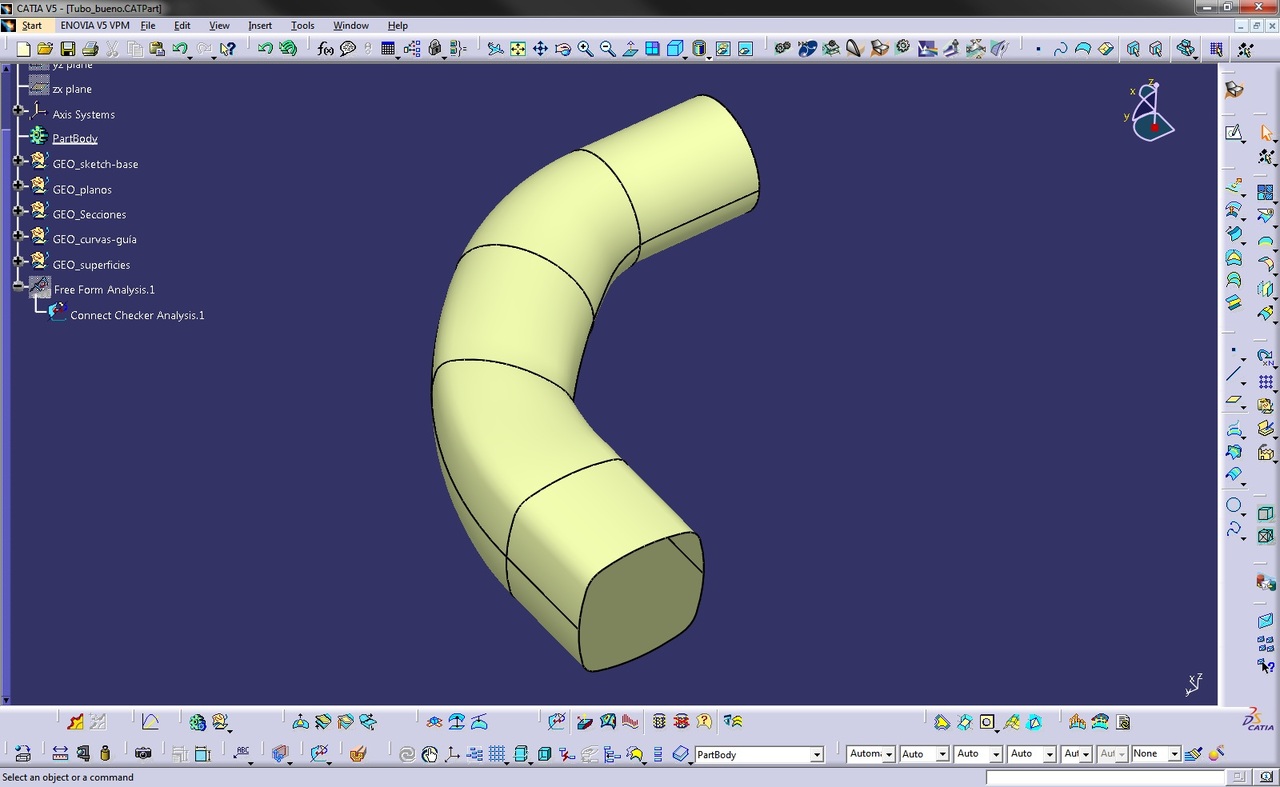Open the Start menu

point(32,25)
